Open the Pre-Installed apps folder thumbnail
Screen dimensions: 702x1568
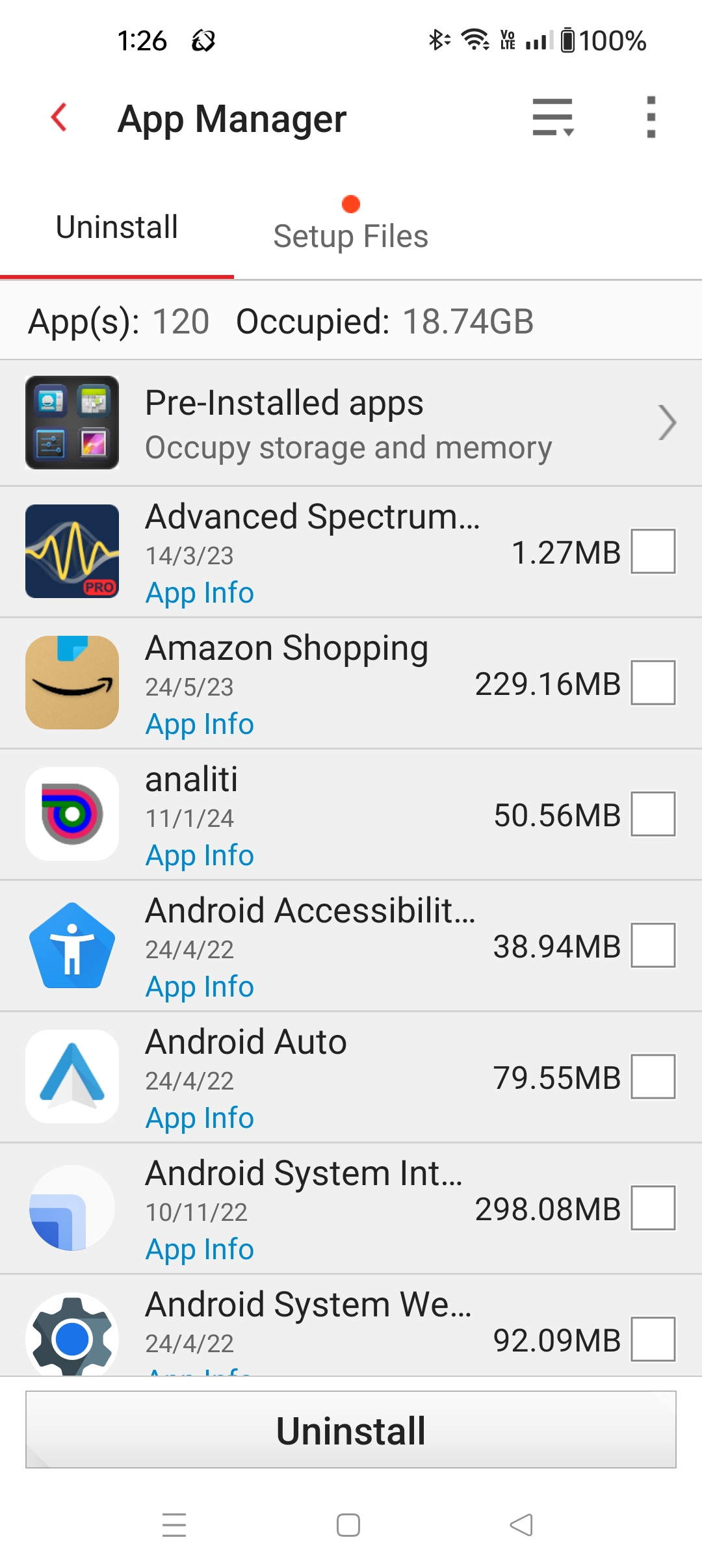point(72,423)
